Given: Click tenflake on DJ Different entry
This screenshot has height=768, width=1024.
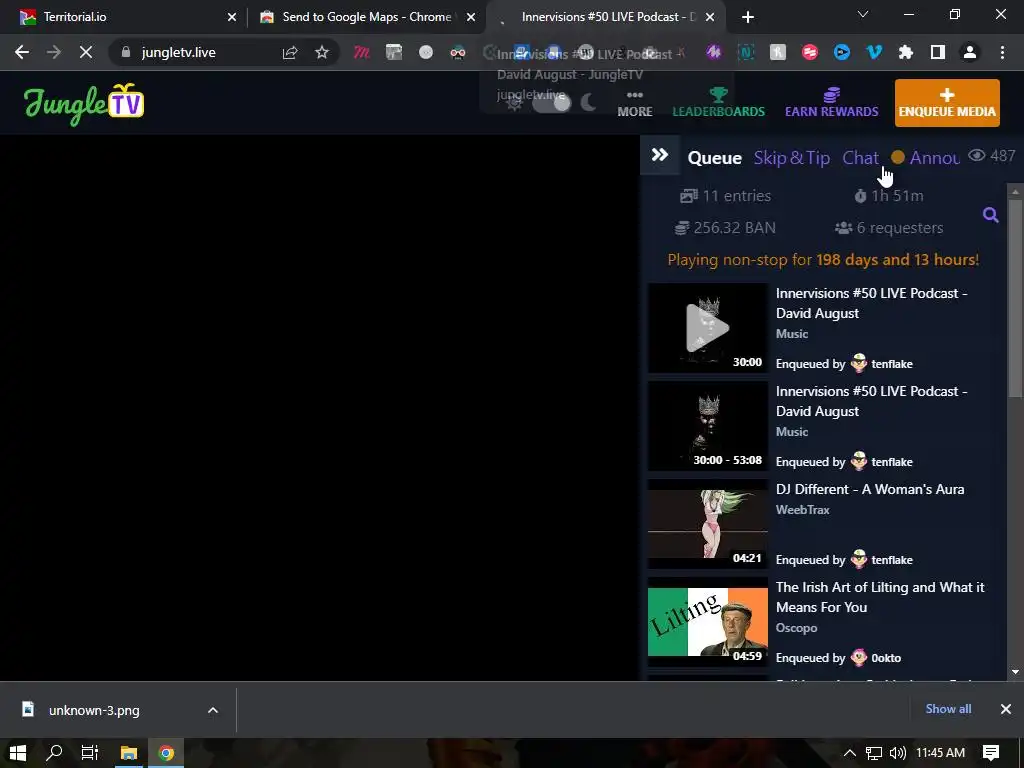Looking at the screenshot, I should [891, 560].
